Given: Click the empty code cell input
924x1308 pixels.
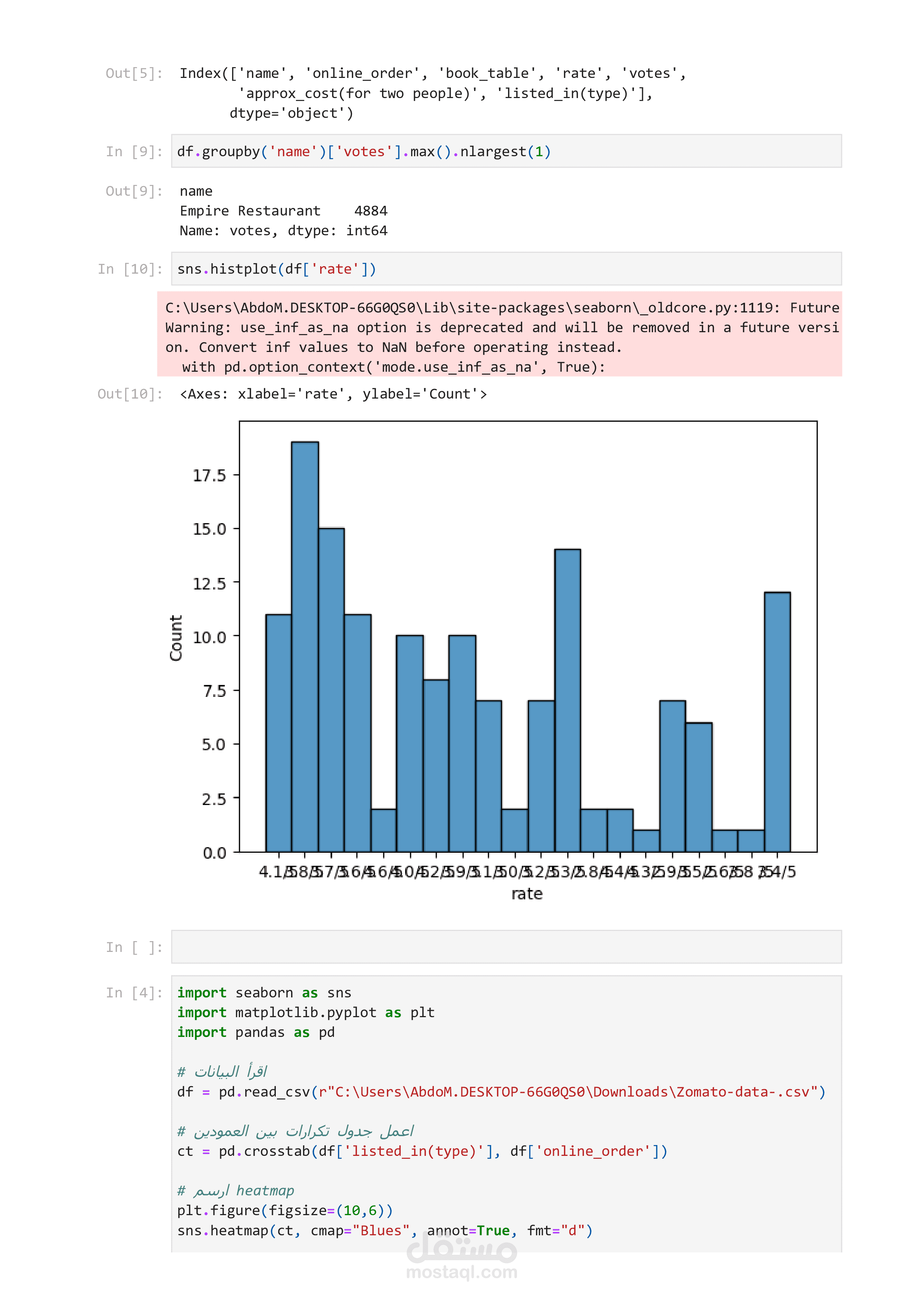Looking at the screenshot, I should coord(505,947).
